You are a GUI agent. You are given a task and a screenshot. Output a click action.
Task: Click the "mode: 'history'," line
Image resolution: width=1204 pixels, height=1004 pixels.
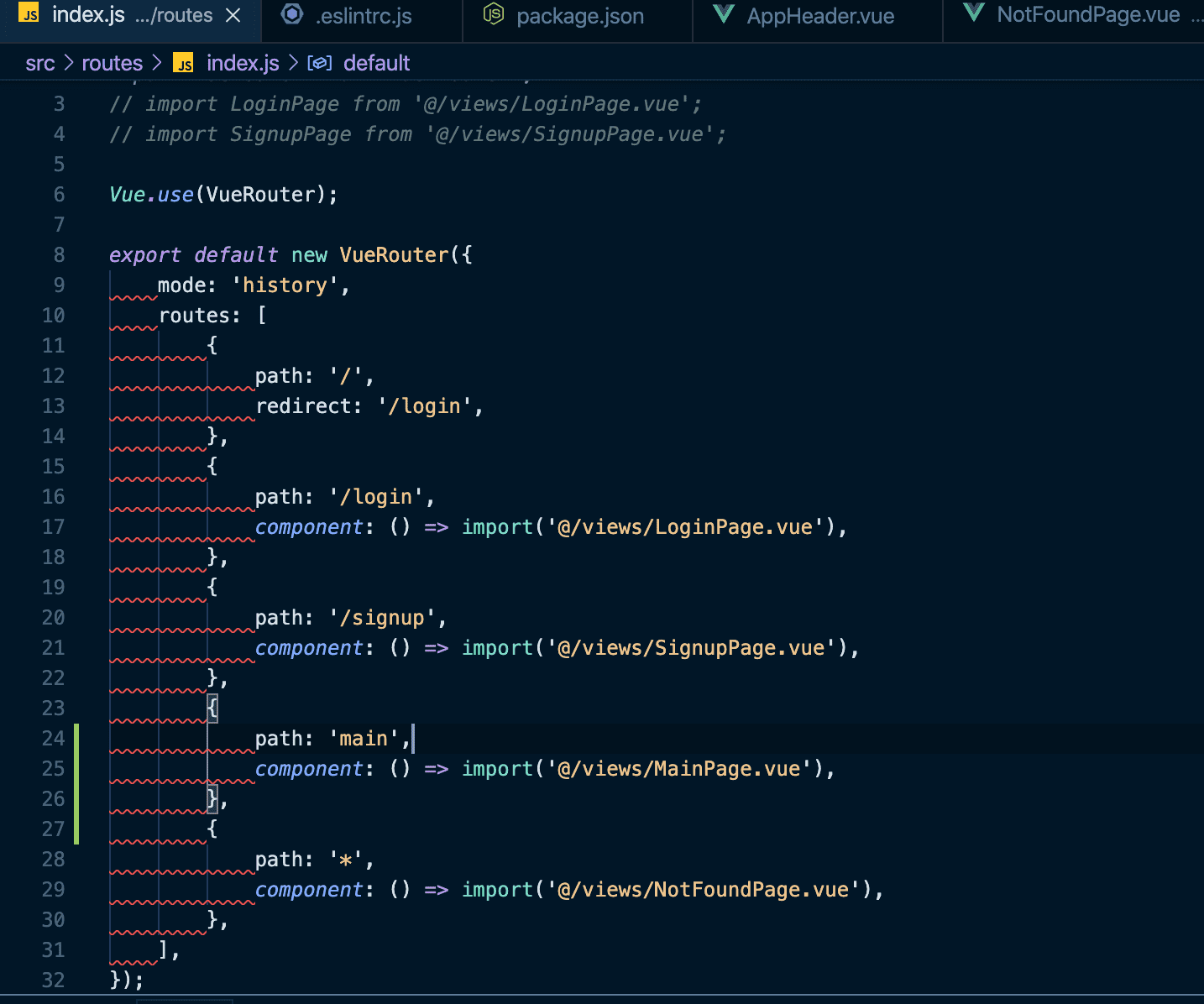click(254, 285)
